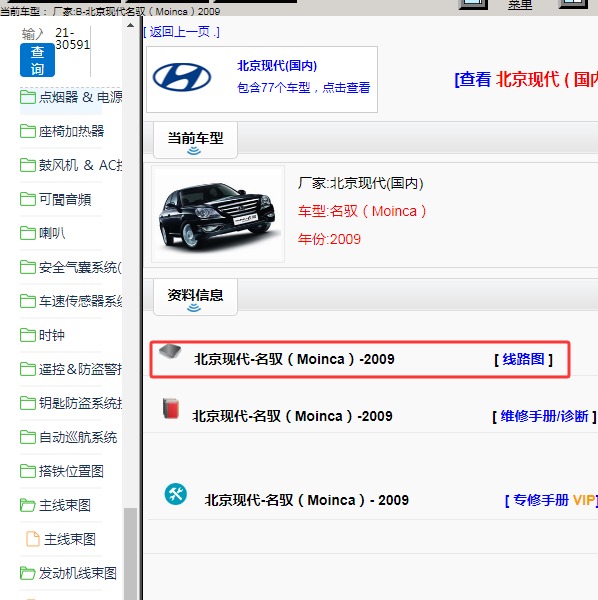598x600 pixels.
Task: Click the folder icon beside 搭铁位置图
Action: point(28,471)
